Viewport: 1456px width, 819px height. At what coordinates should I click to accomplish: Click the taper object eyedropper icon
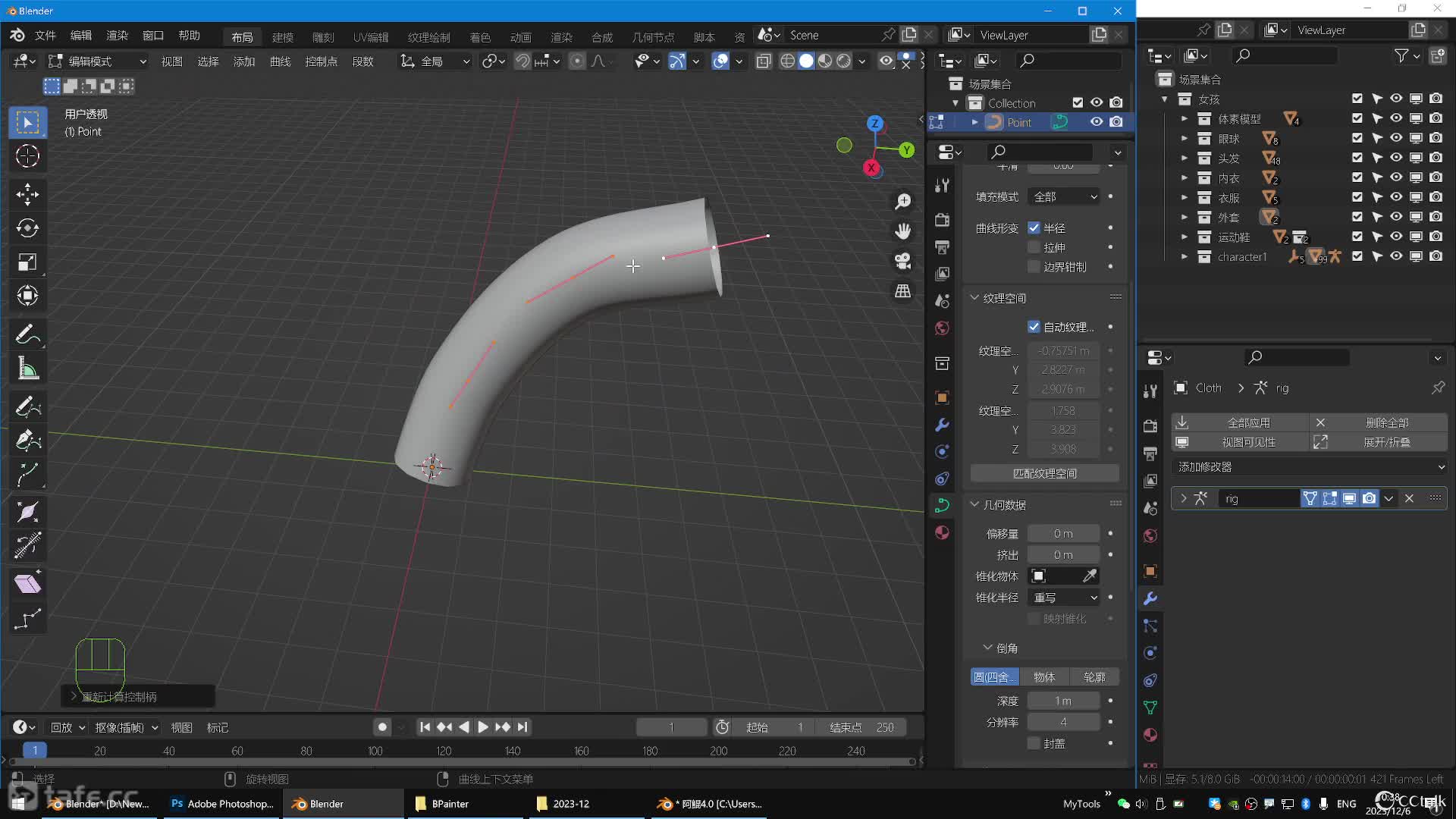coord(1090,576)
